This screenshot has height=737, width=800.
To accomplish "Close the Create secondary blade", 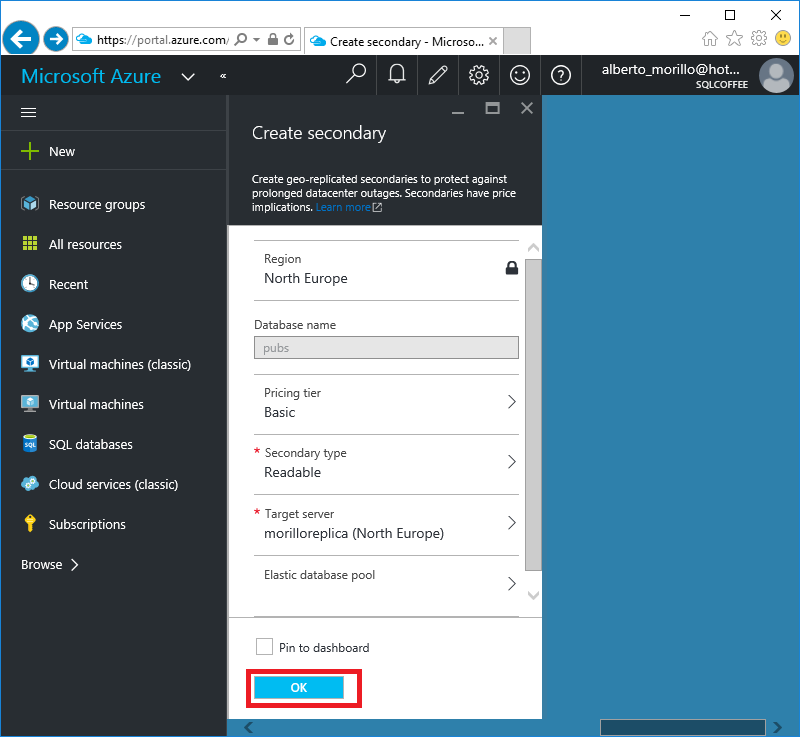I will [527, 108].
